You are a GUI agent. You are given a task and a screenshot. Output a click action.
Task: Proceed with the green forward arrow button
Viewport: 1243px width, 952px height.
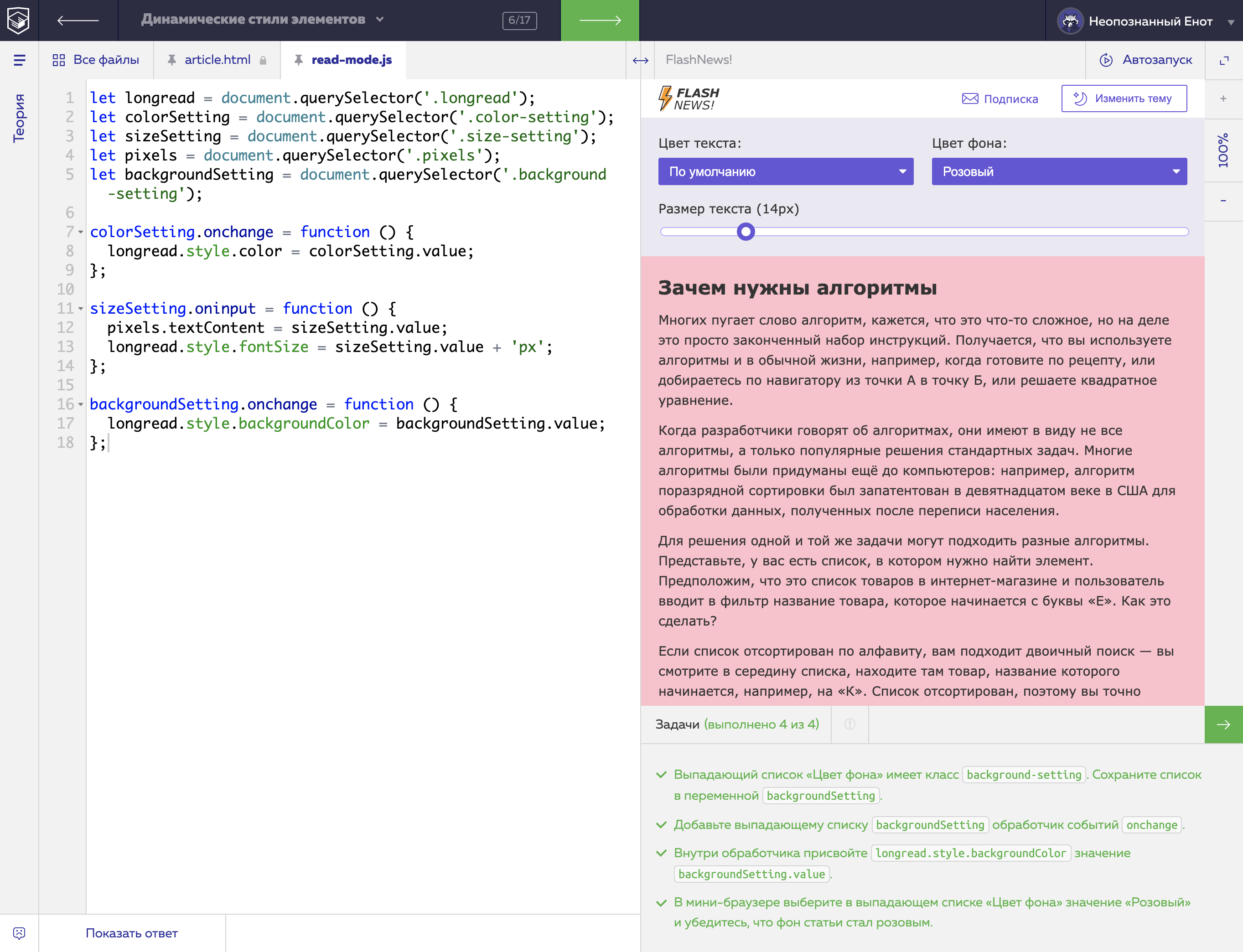pos(600,21)
